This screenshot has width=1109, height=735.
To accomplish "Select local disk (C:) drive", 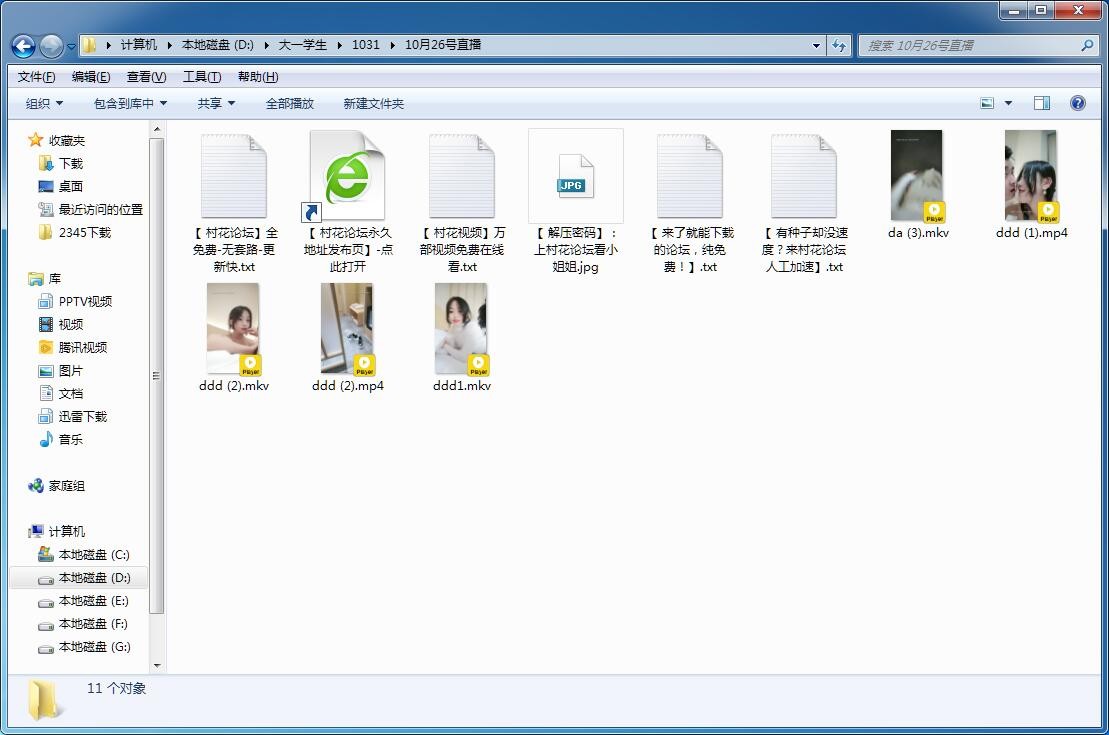I will point(93,554).
